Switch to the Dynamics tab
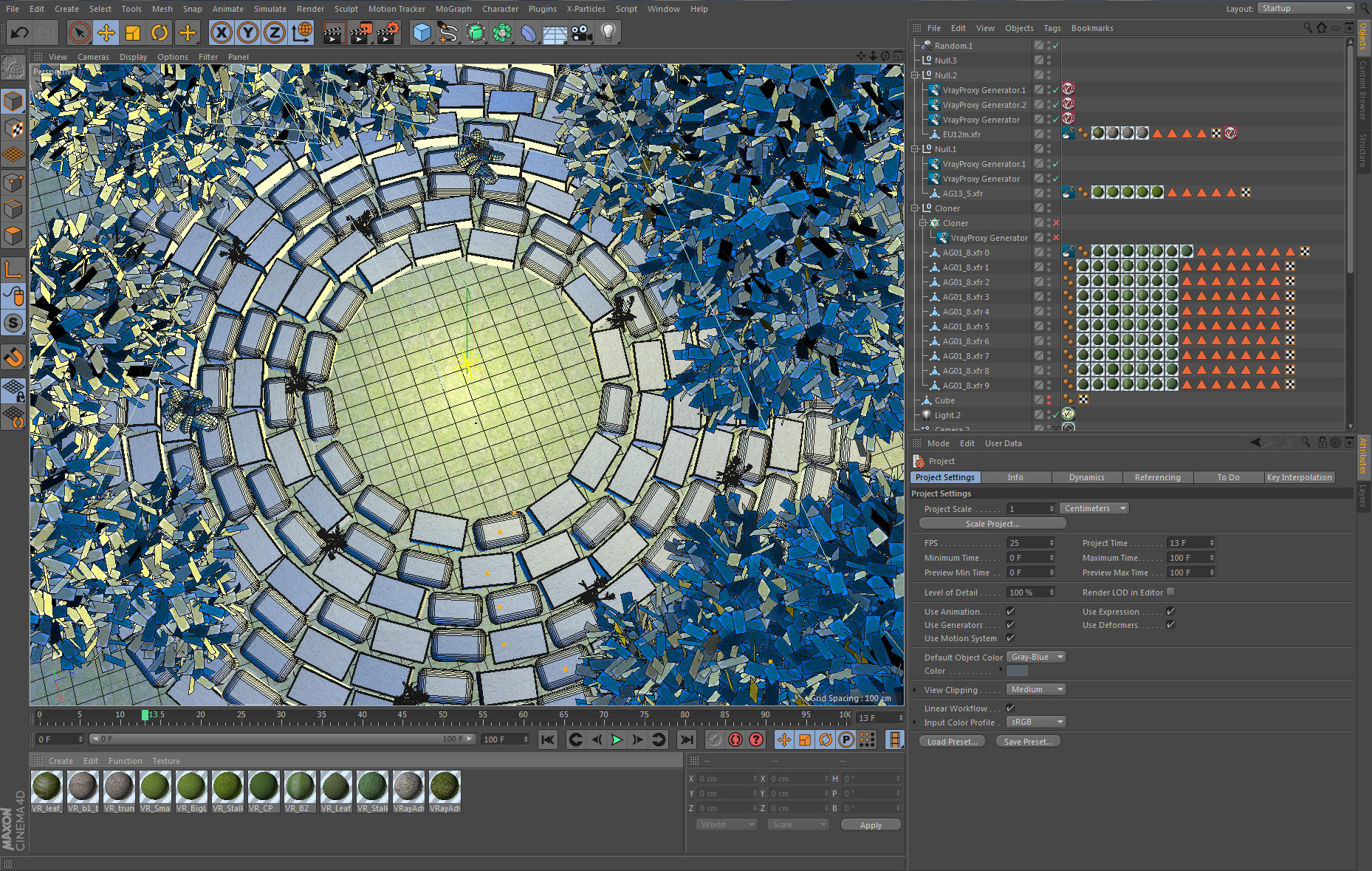Viewport: 1372px width, 871px height. click(1086, 477)
